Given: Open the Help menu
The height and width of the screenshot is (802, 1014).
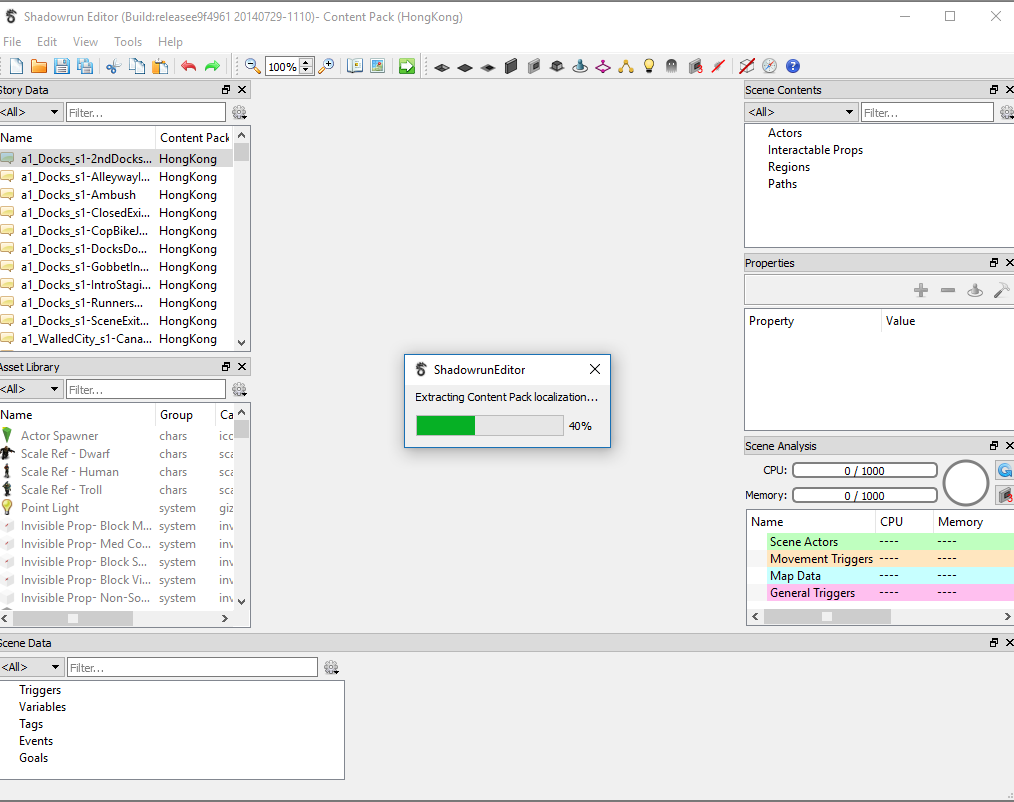Looking at the screenshot, I should [170, 42].
